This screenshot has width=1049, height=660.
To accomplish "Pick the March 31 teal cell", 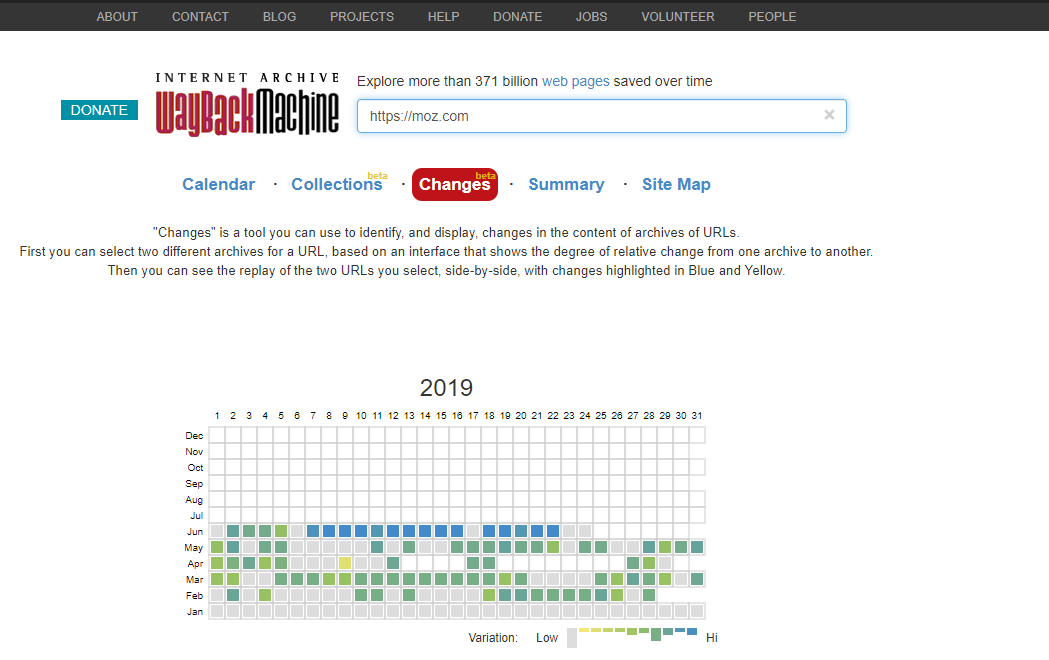I will 697,579.
